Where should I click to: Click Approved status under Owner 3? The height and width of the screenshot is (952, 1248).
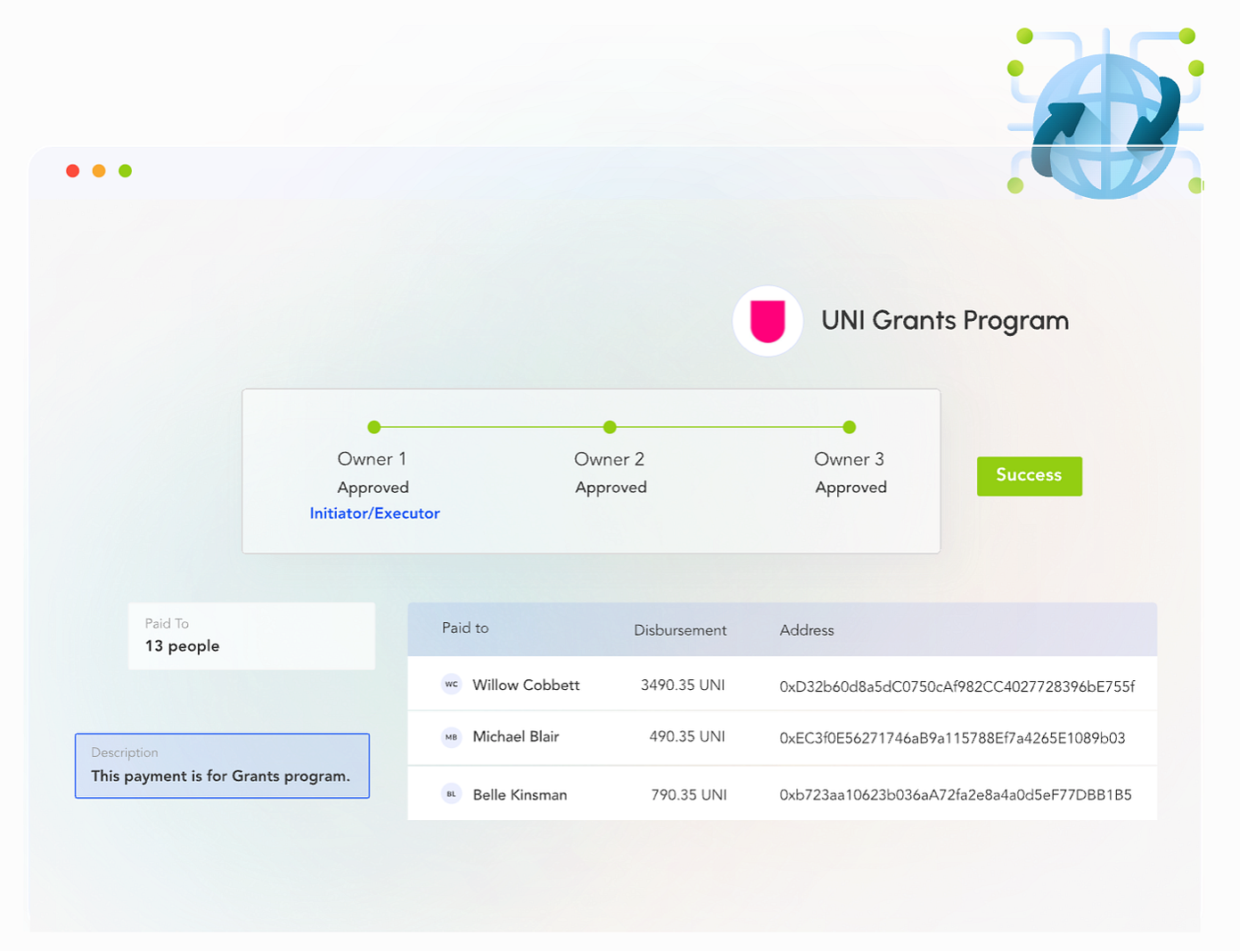pyautogui.click(x=851, y=488)
